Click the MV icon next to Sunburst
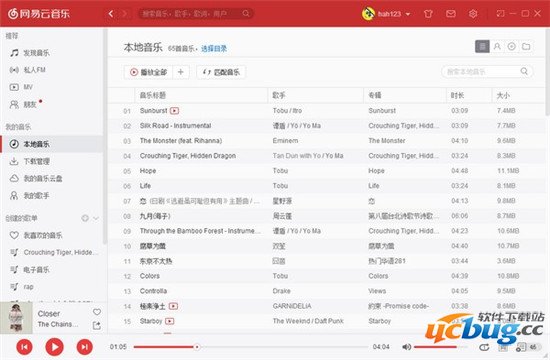 [174, 111]
